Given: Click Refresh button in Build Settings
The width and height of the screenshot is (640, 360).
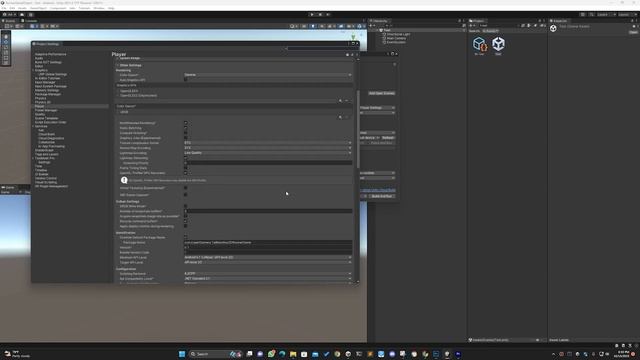Looking at the screenshot, I should 388,138.
